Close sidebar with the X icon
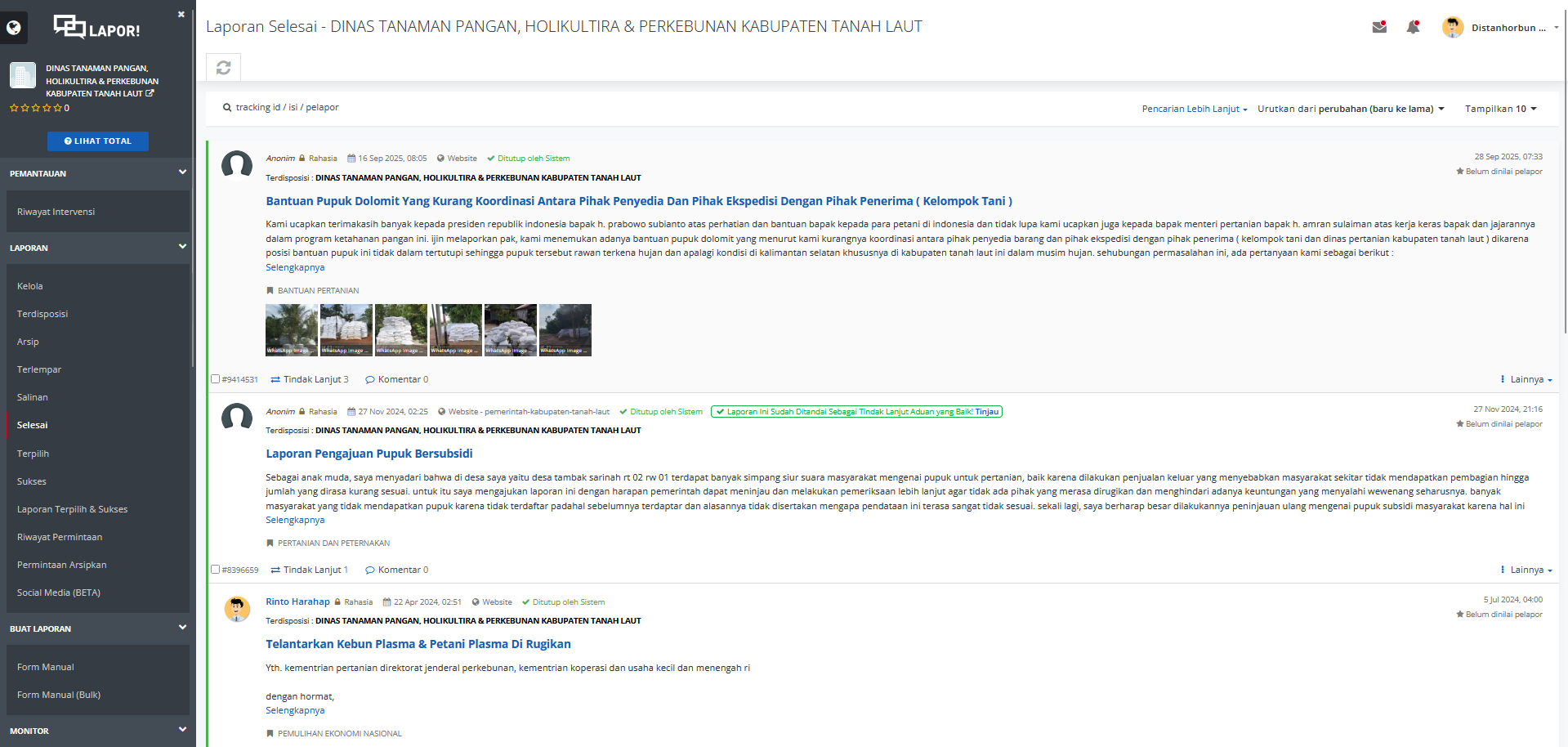The width and height of the screenshot is (1568, 747). [x=181, y=15]
